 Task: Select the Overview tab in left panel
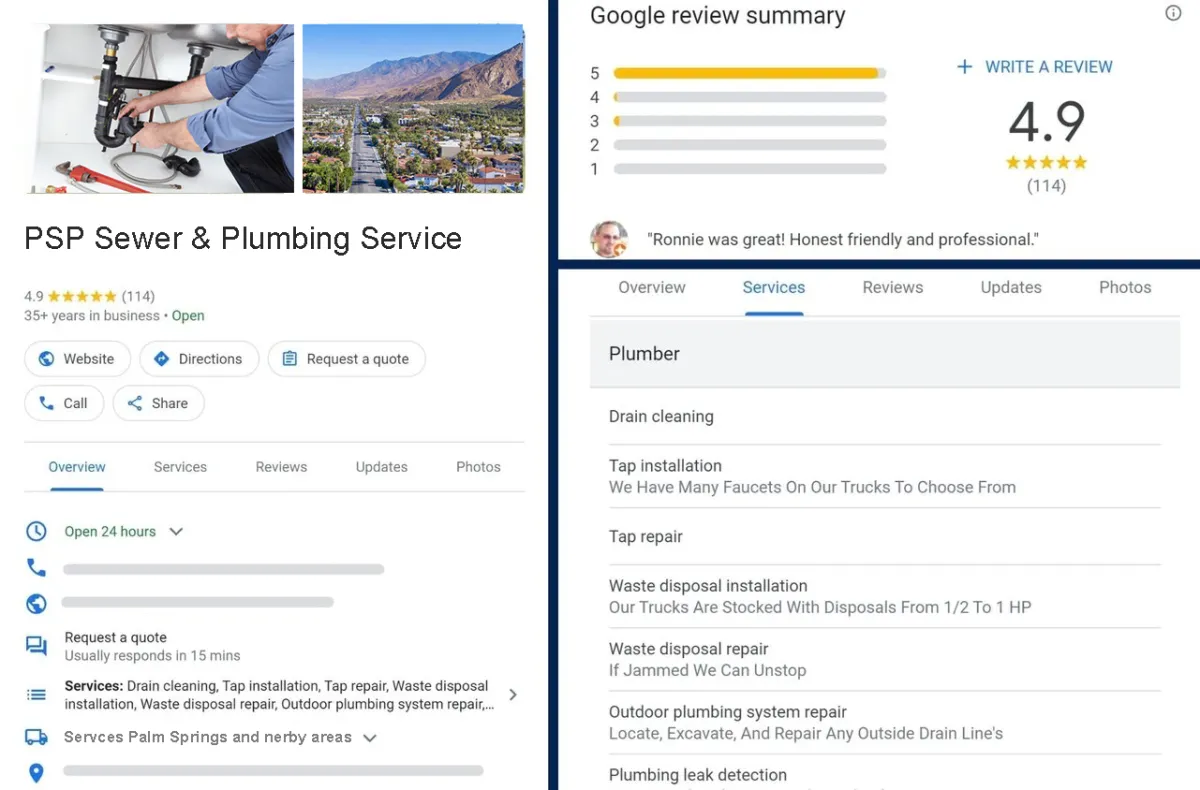click(77, 467)
